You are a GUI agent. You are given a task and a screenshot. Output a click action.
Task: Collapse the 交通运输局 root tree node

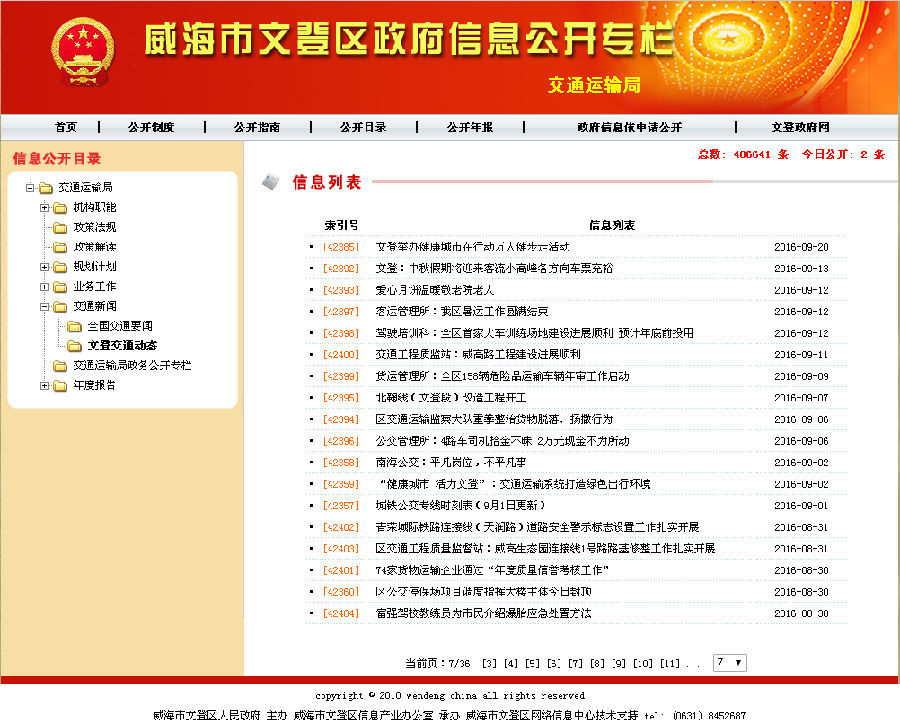pos(30,185)
